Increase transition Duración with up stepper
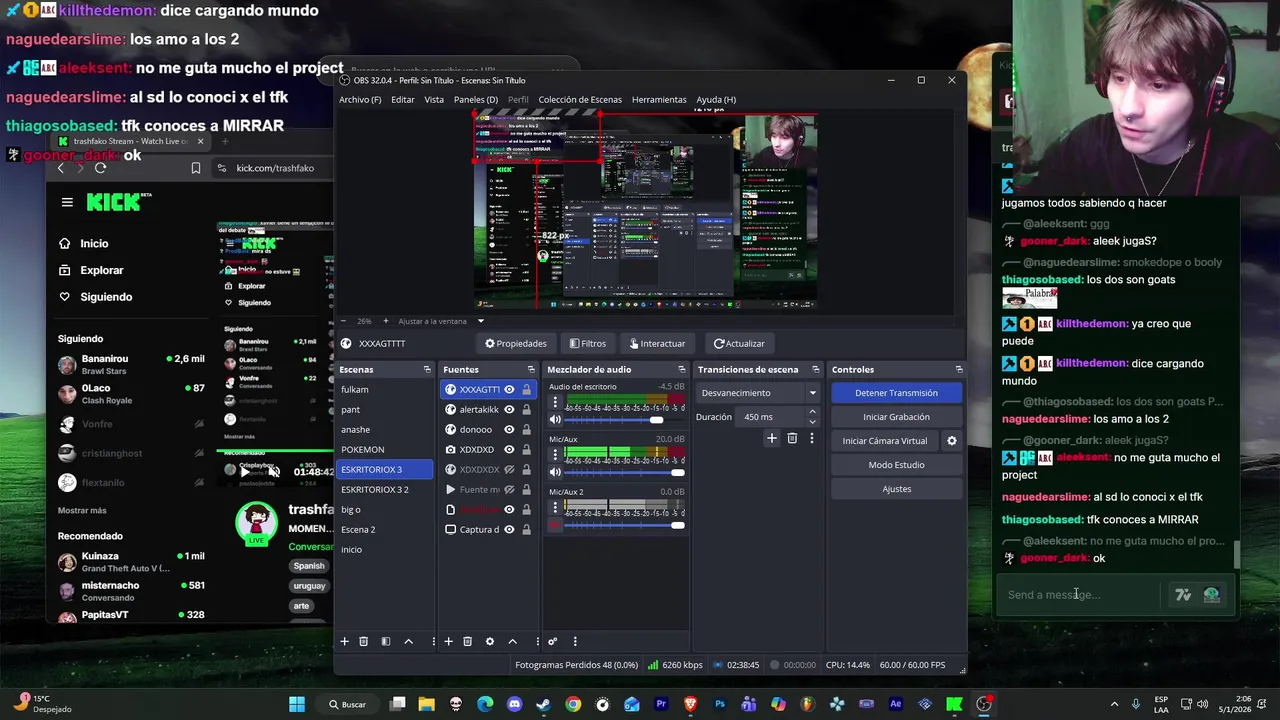The height and width of the screenshot is (720, 1280). [812, 412]
